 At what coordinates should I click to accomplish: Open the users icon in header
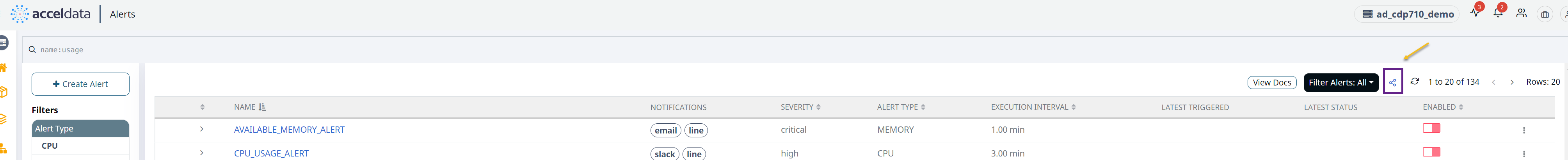point(1521,13)
